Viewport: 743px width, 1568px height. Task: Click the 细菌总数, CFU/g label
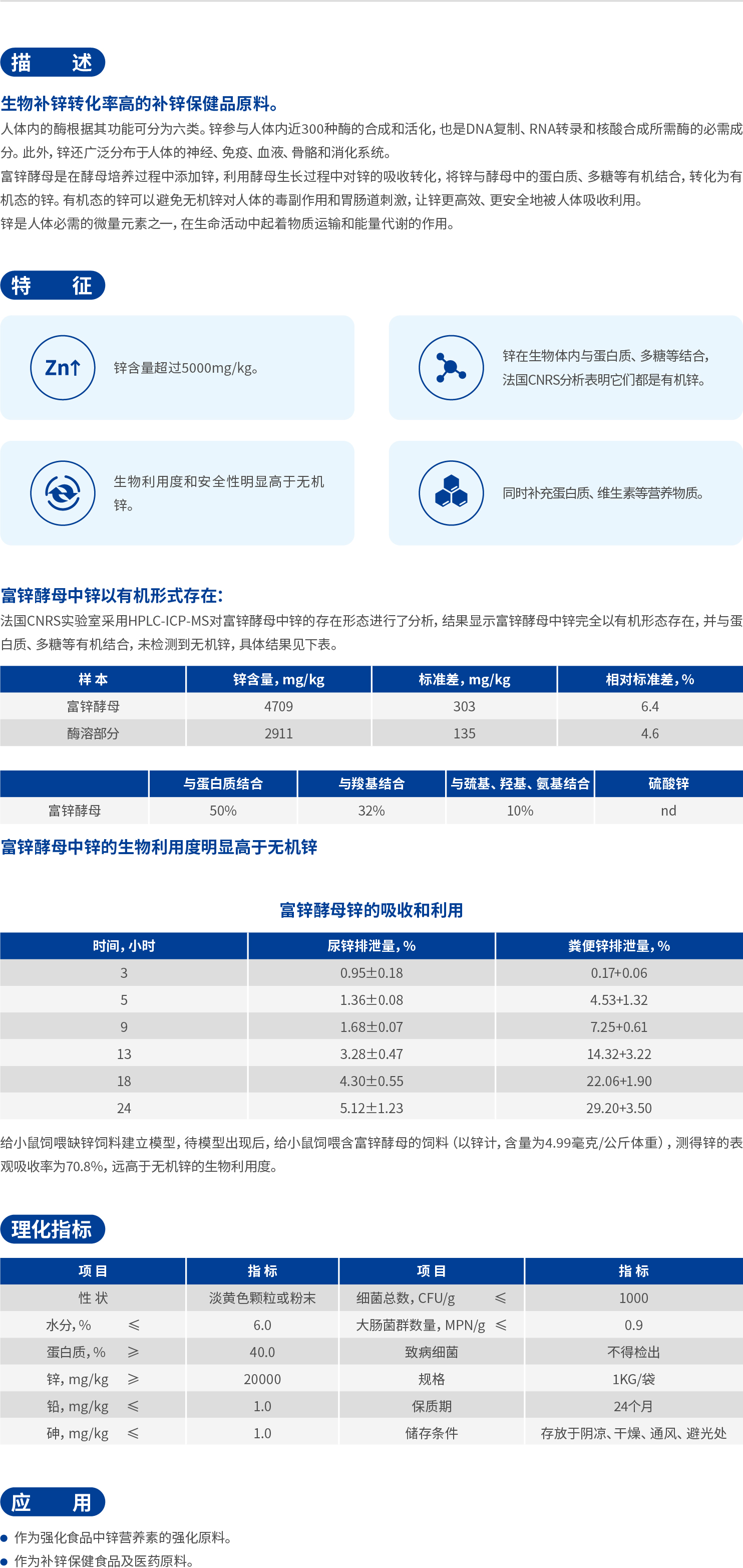pos(406,1298)
